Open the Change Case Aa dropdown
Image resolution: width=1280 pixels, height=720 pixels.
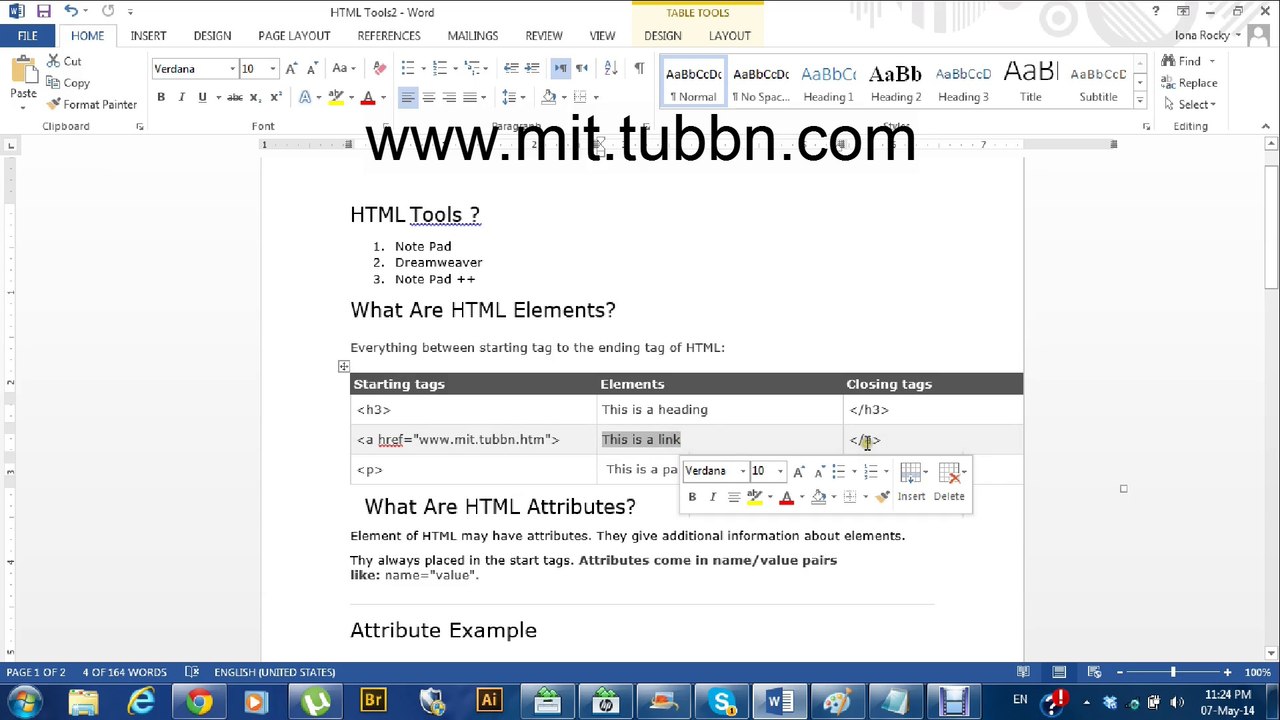pos(343,69)
